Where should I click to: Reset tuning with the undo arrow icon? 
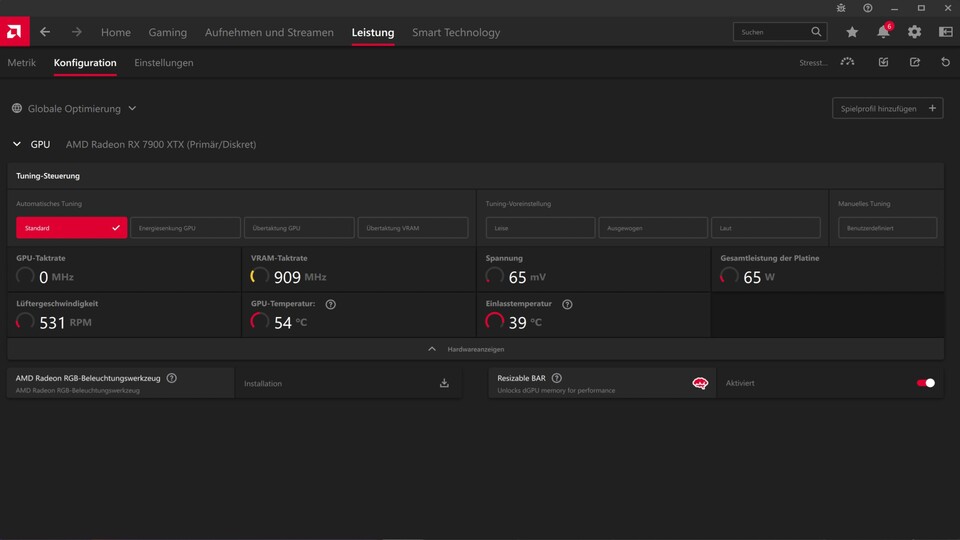click(945, 62)
